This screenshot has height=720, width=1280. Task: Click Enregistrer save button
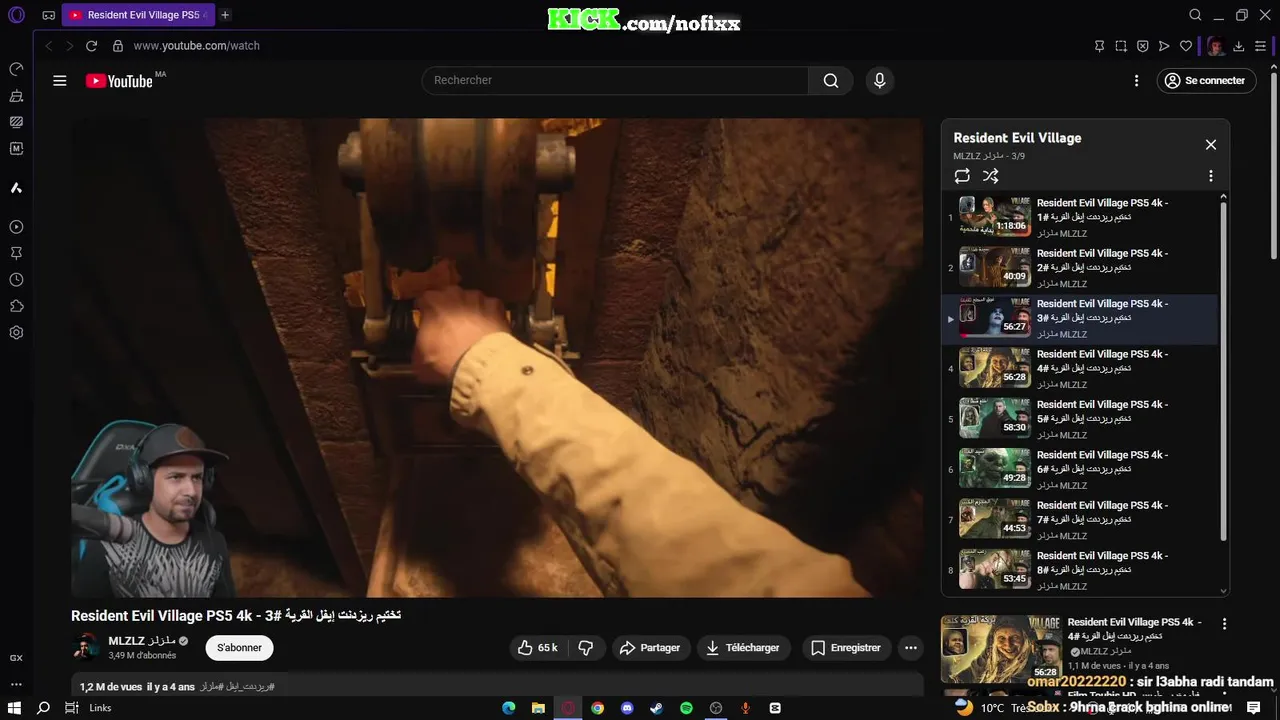click(x=846, y=648)
